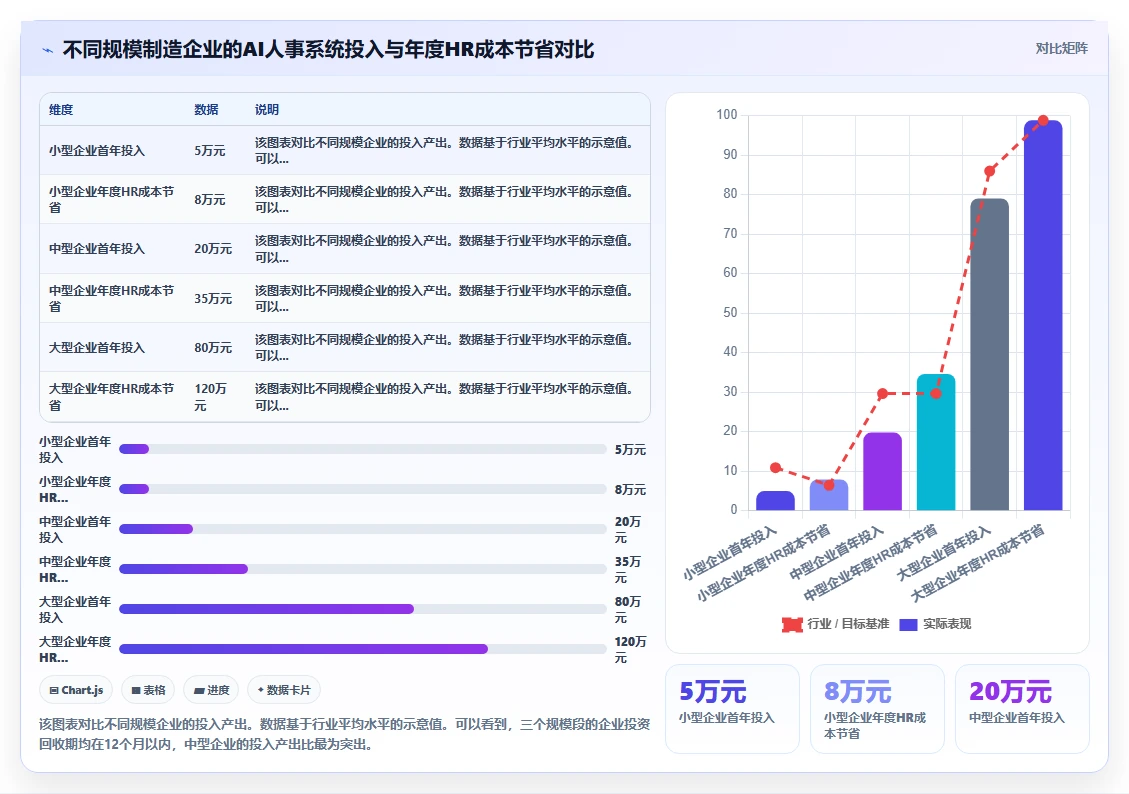
Task: Click the tallest 大型企业年度HR成本节省 chart bar
Action: pos(1043,315)
